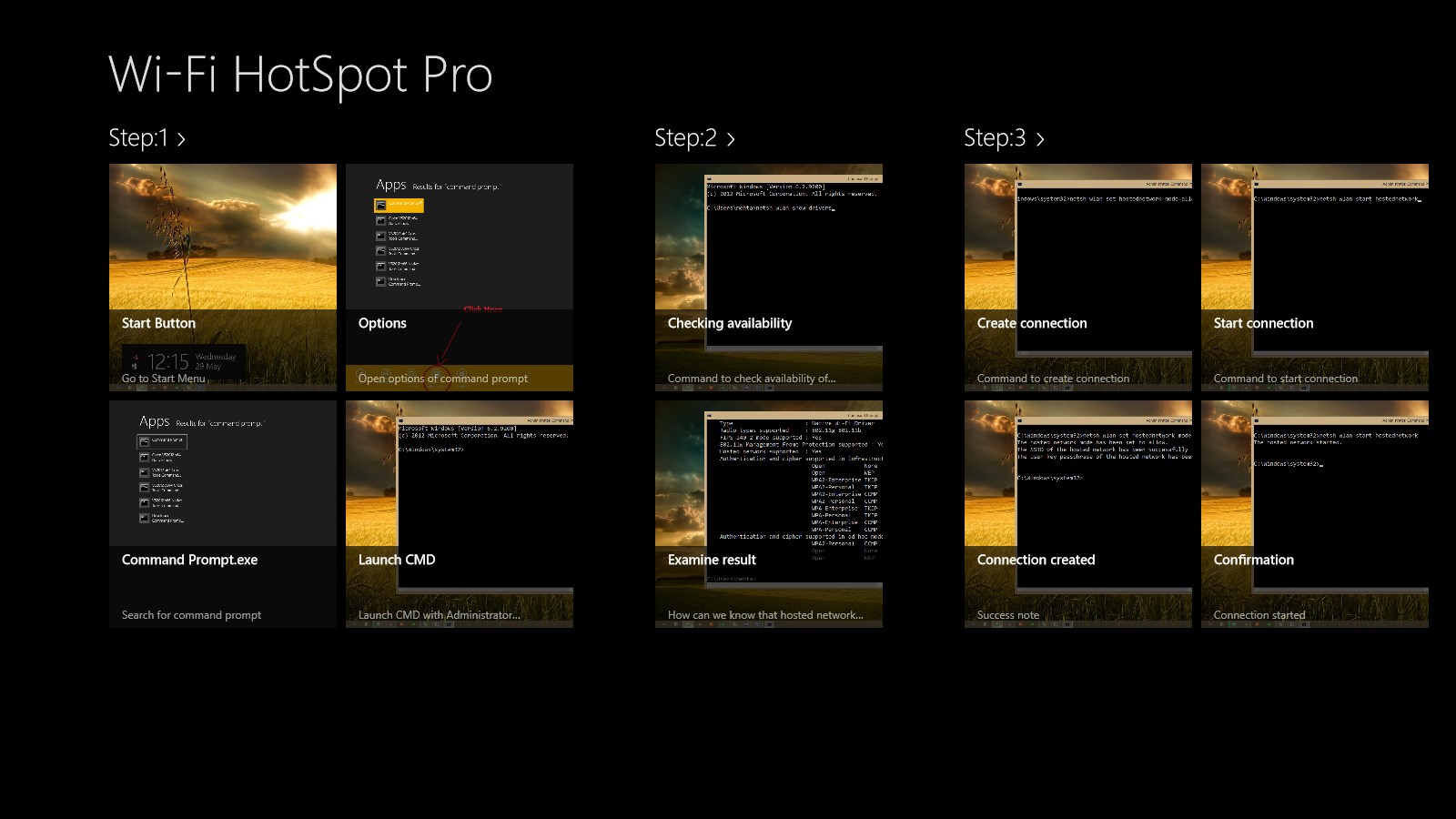Open the "Start connection" step tile
Screen dimensions: 1456x819
tap(1314, 273)
